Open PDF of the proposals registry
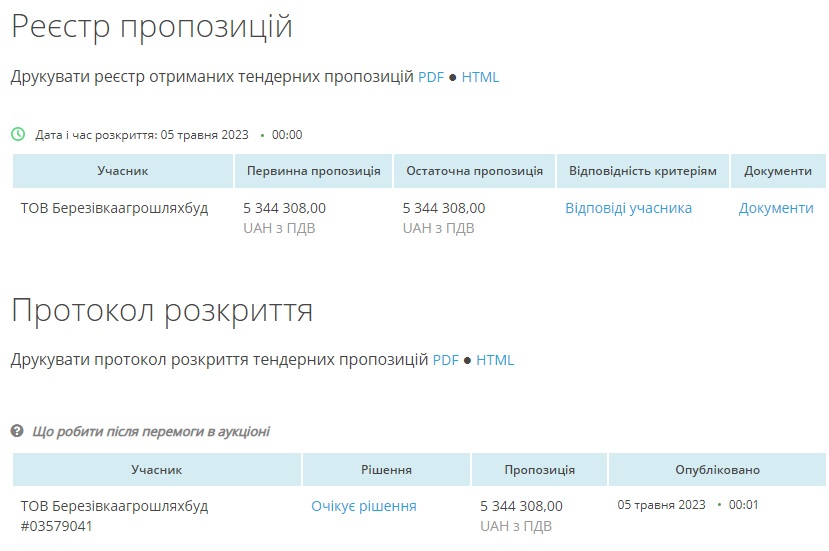Viewport: 829px width, 551px height. coord(430,77)
